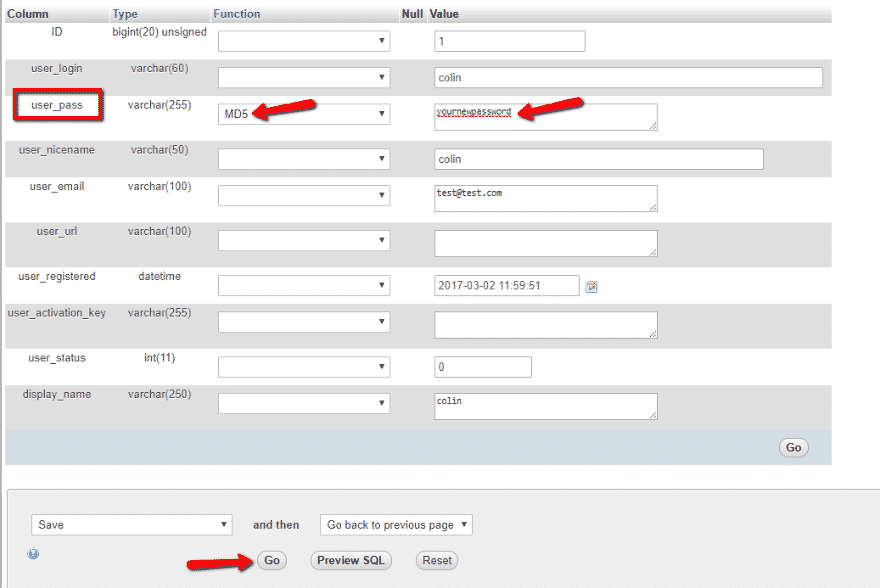Click the help icon near the bottom left
This screenshot has width=880, height=588.
tap(34, 553)
